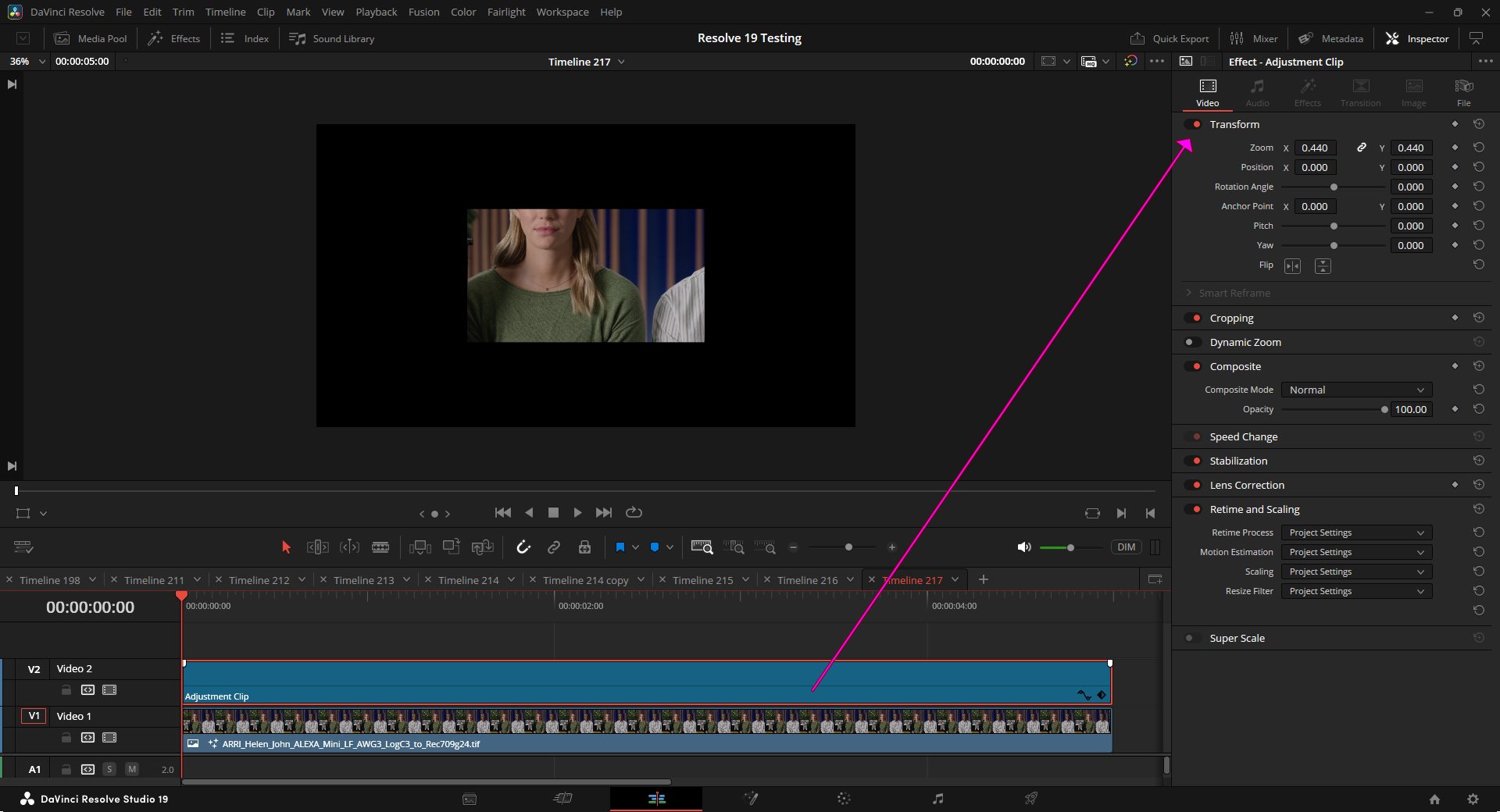Click the Insert Clip icon
Screen dimensions: 1500x812
(420, 547)
